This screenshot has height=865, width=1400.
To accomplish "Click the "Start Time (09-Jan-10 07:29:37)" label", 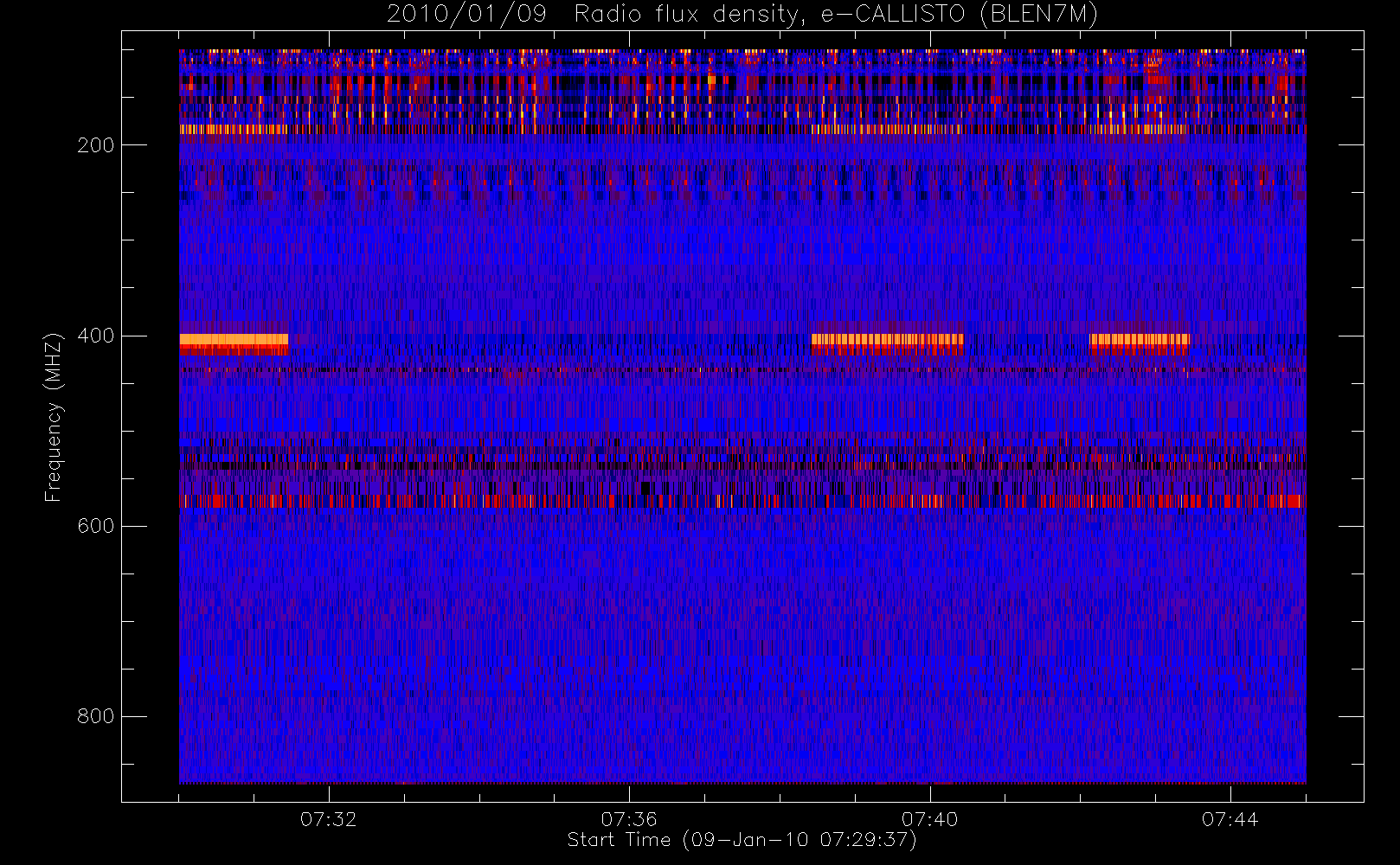I will (x=742, y=840).
